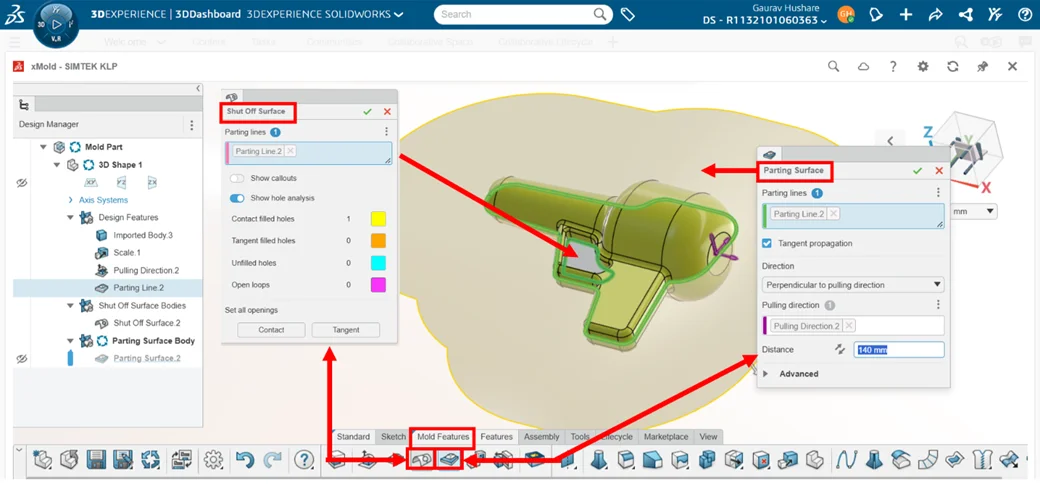1040x484 pixels.
Task: Collapse the 3D Shape 1 node
Action: [57, 164]
